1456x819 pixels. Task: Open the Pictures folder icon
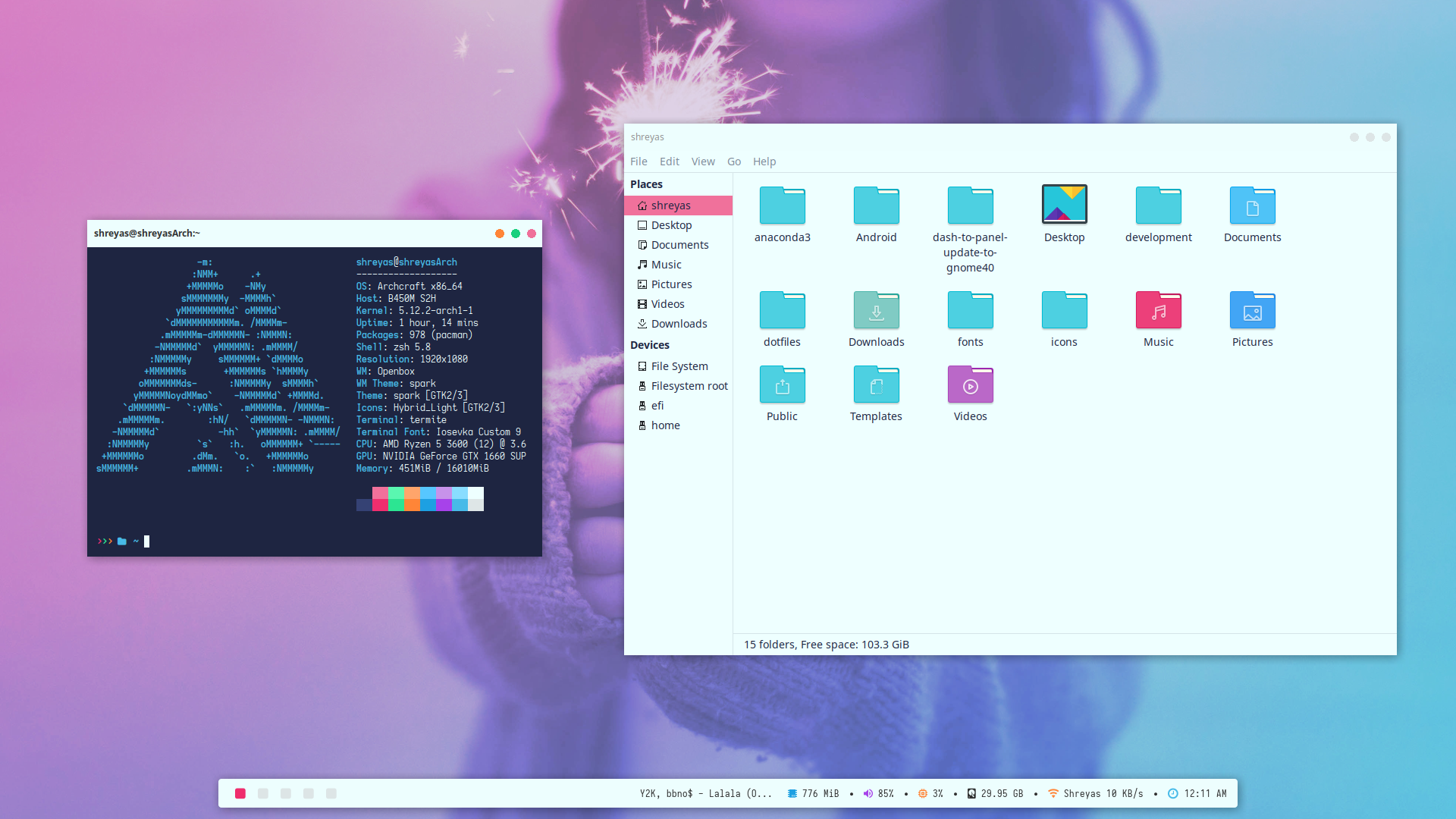coord(1252,311)
